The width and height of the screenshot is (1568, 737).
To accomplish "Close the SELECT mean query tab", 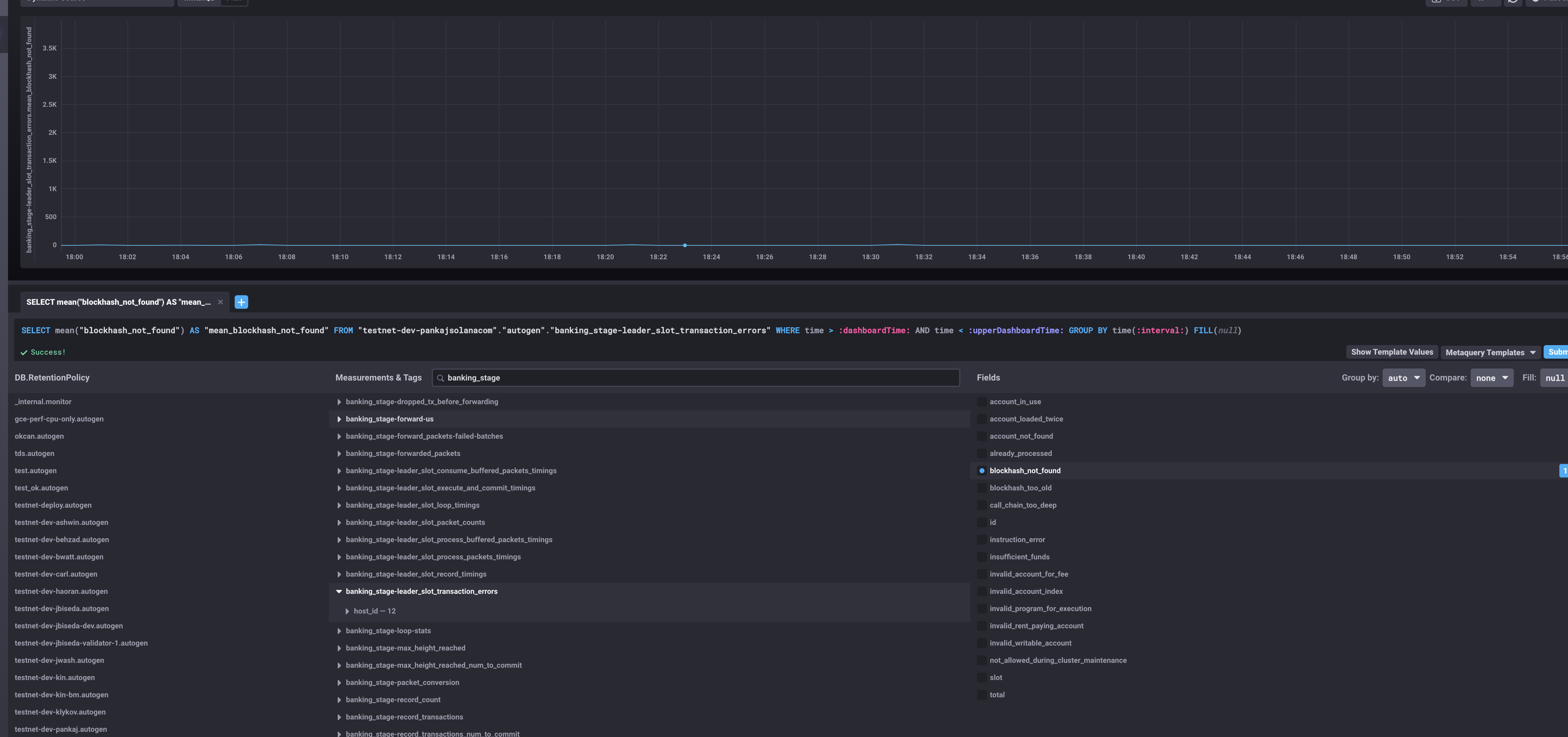I will click(x=220, y=302).
